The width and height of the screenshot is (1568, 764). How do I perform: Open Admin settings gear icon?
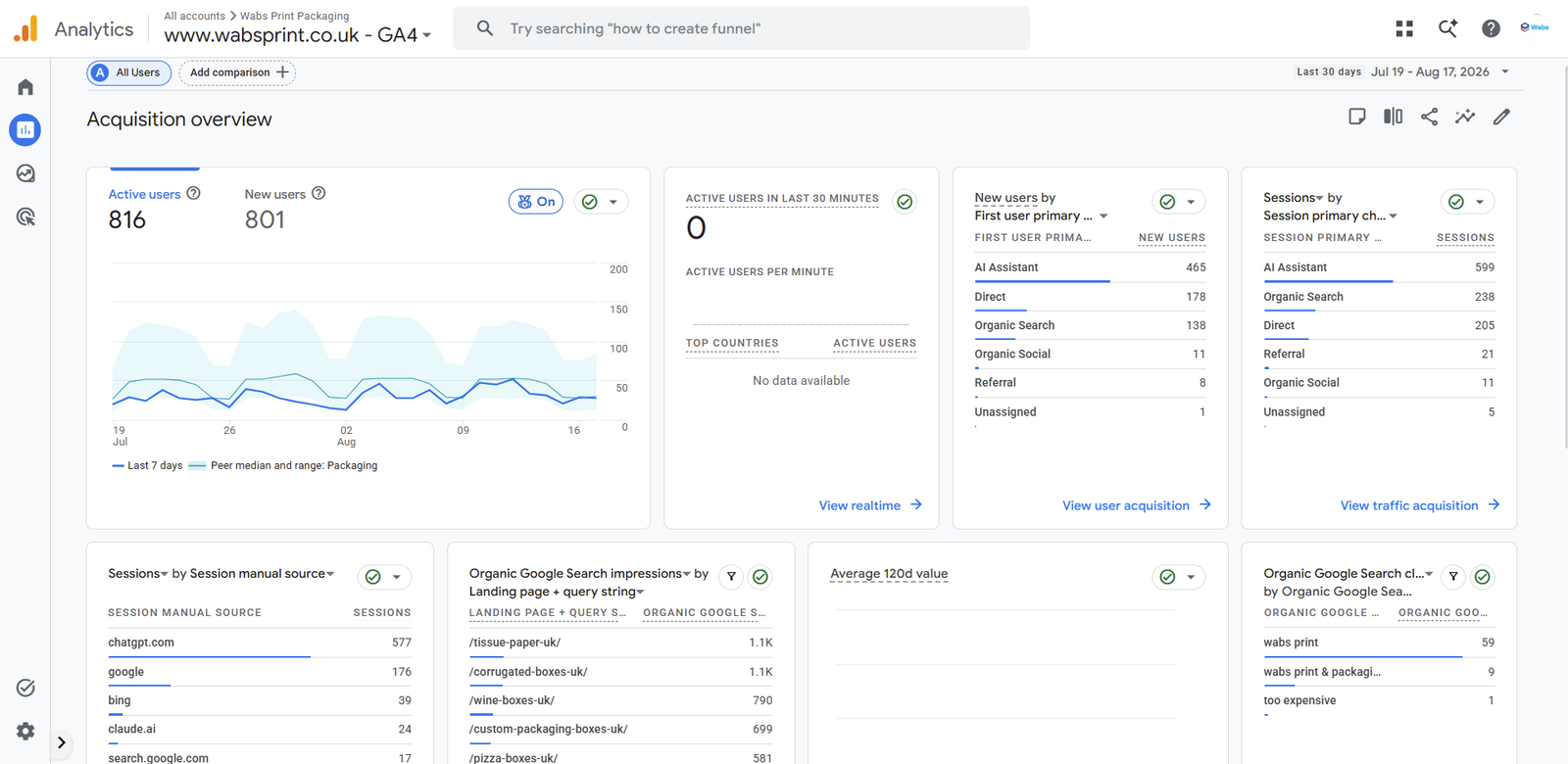point(25,731)
